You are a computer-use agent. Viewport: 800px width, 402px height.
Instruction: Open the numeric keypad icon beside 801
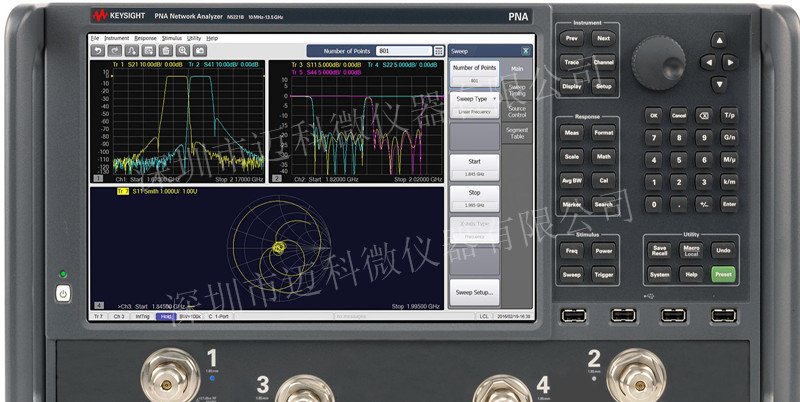coord(439,51)
